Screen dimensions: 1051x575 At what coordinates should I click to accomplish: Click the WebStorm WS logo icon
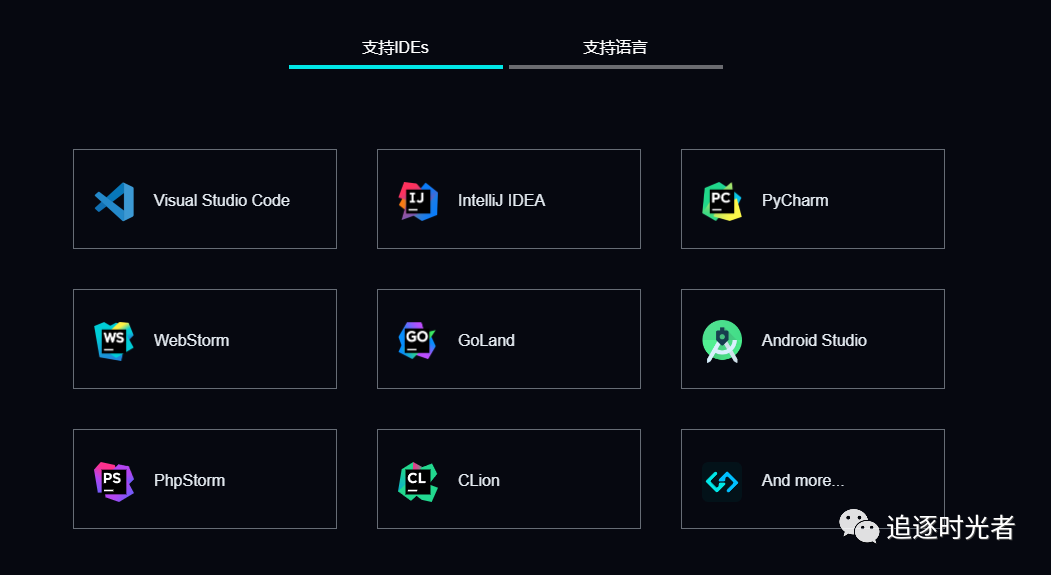[x=114, y=341]
